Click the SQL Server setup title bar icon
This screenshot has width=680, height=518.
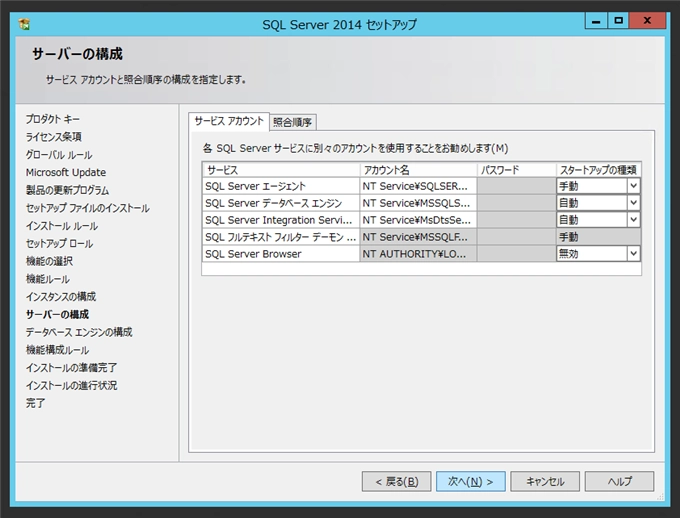(24, 24)
